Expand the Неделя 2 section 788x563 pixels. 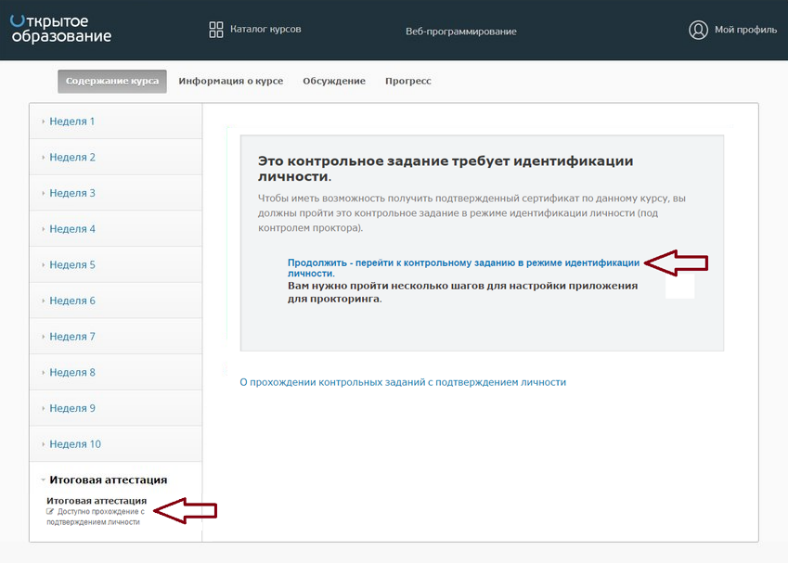point(116,157)
